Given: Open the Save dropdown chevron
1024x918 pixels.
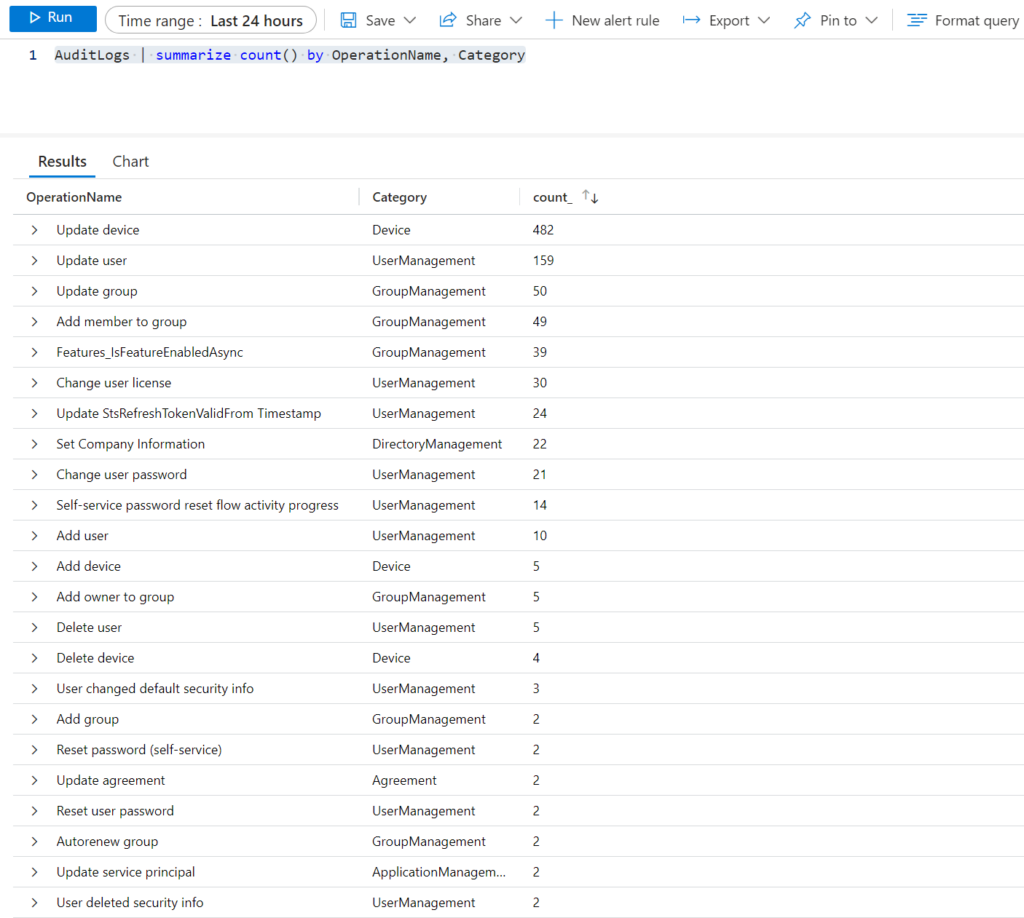Looking at the screenshot, I should click(x=411, y=20).
